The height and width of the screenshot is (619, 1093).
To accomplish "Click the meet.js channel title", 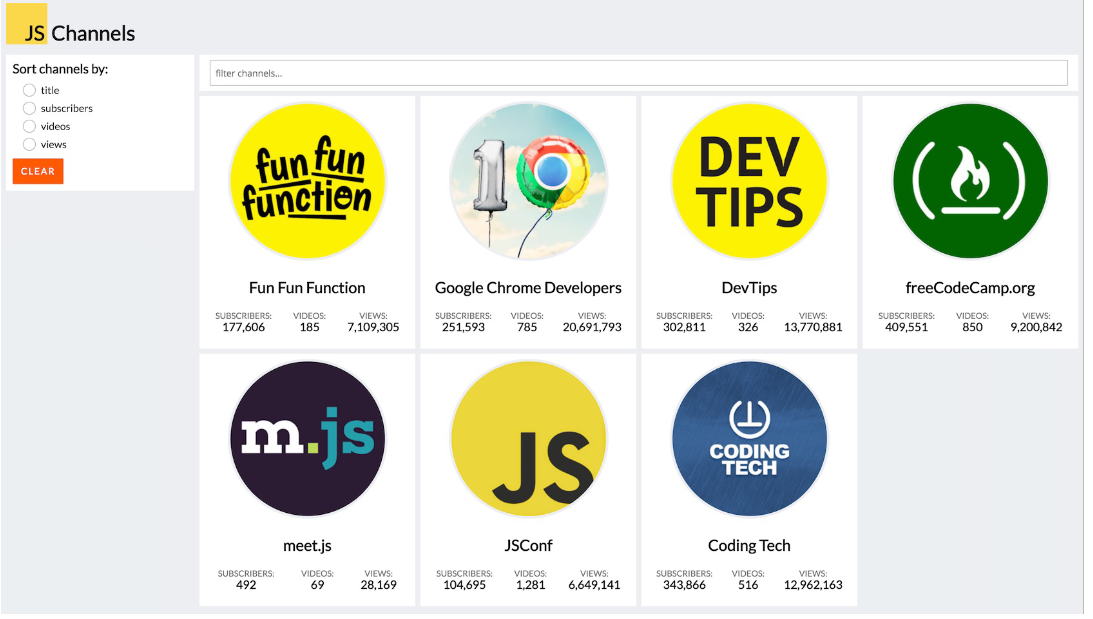I will pyautogui.click(x=307, y=546).
